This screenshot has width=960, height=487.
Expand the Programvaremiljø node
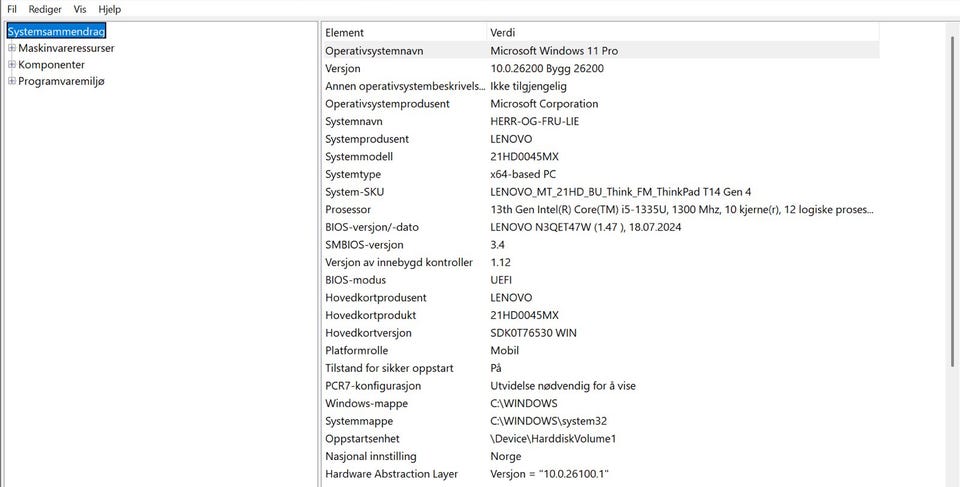(x=12, y=81)
